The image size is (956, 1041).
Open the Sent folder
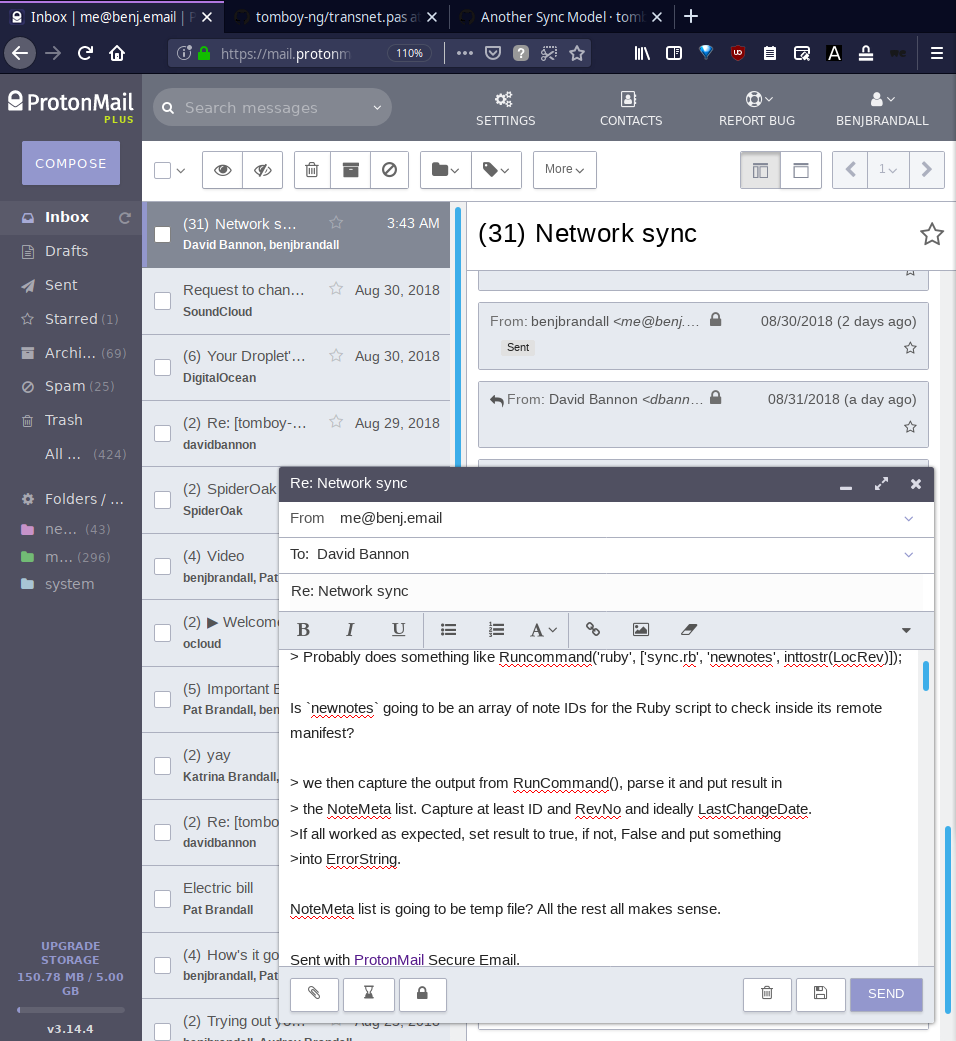click(61, 285)
